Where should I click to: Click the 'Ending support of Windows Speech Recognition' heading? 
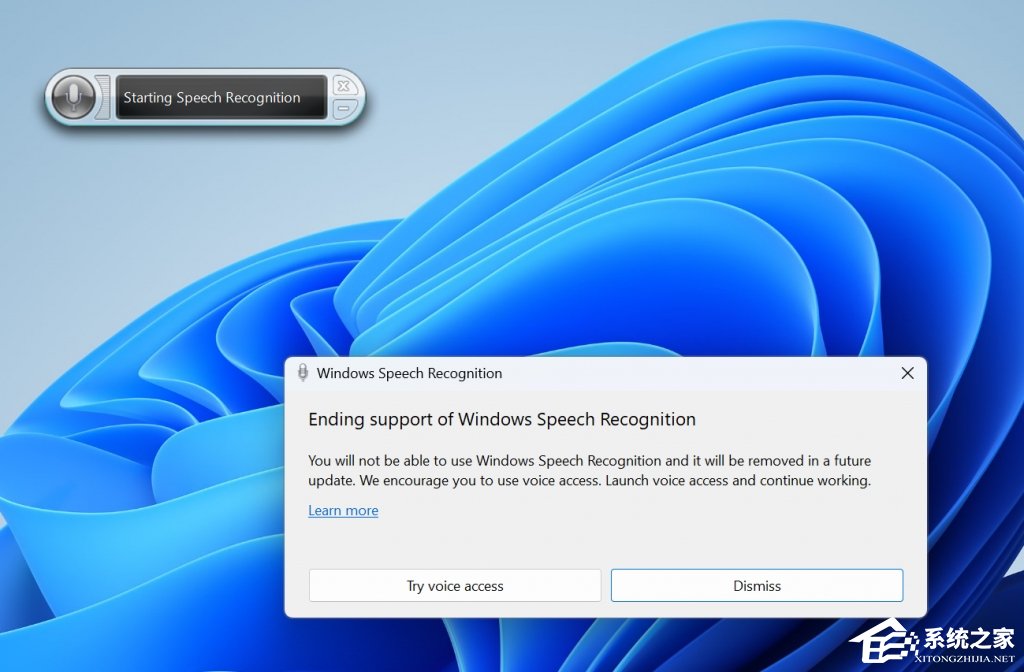(501, 419)
